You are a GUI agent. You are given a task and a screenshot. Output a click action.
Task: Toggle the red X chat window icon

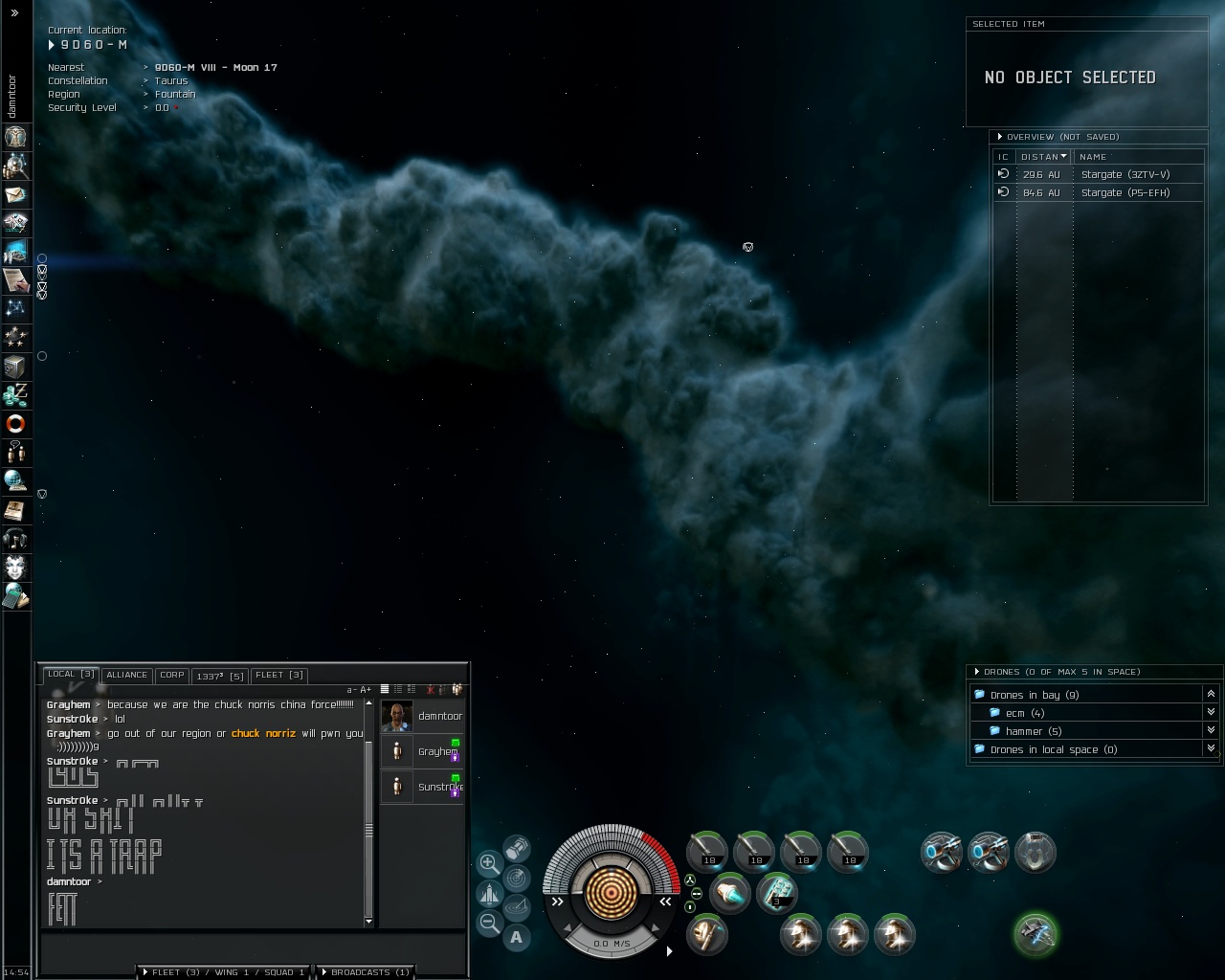pyautogui.click(x=431, y=689)
